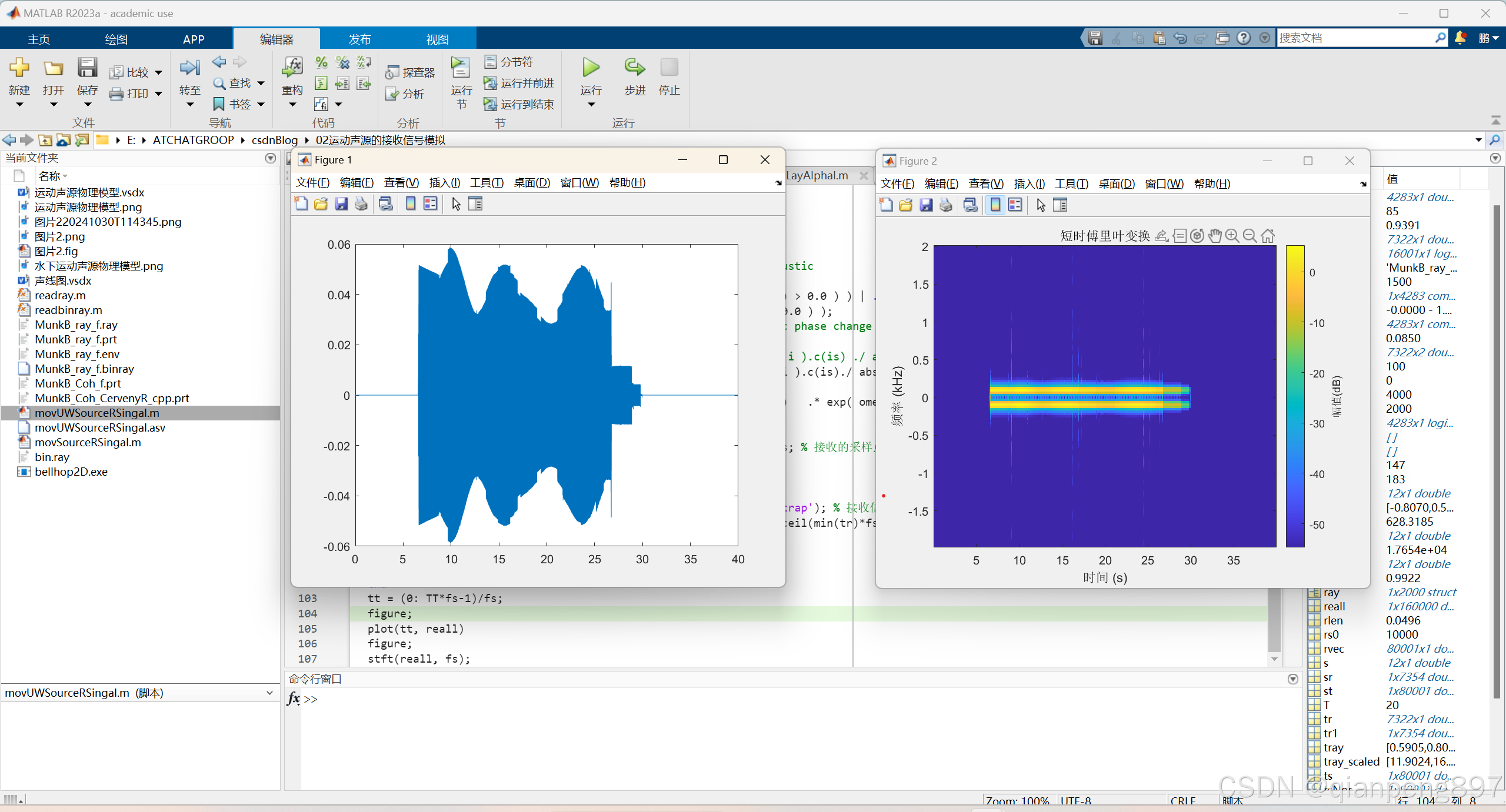Click the colorbar in Figure 2
Screen dimensions: 1506x812
[x=1295, y=396]
